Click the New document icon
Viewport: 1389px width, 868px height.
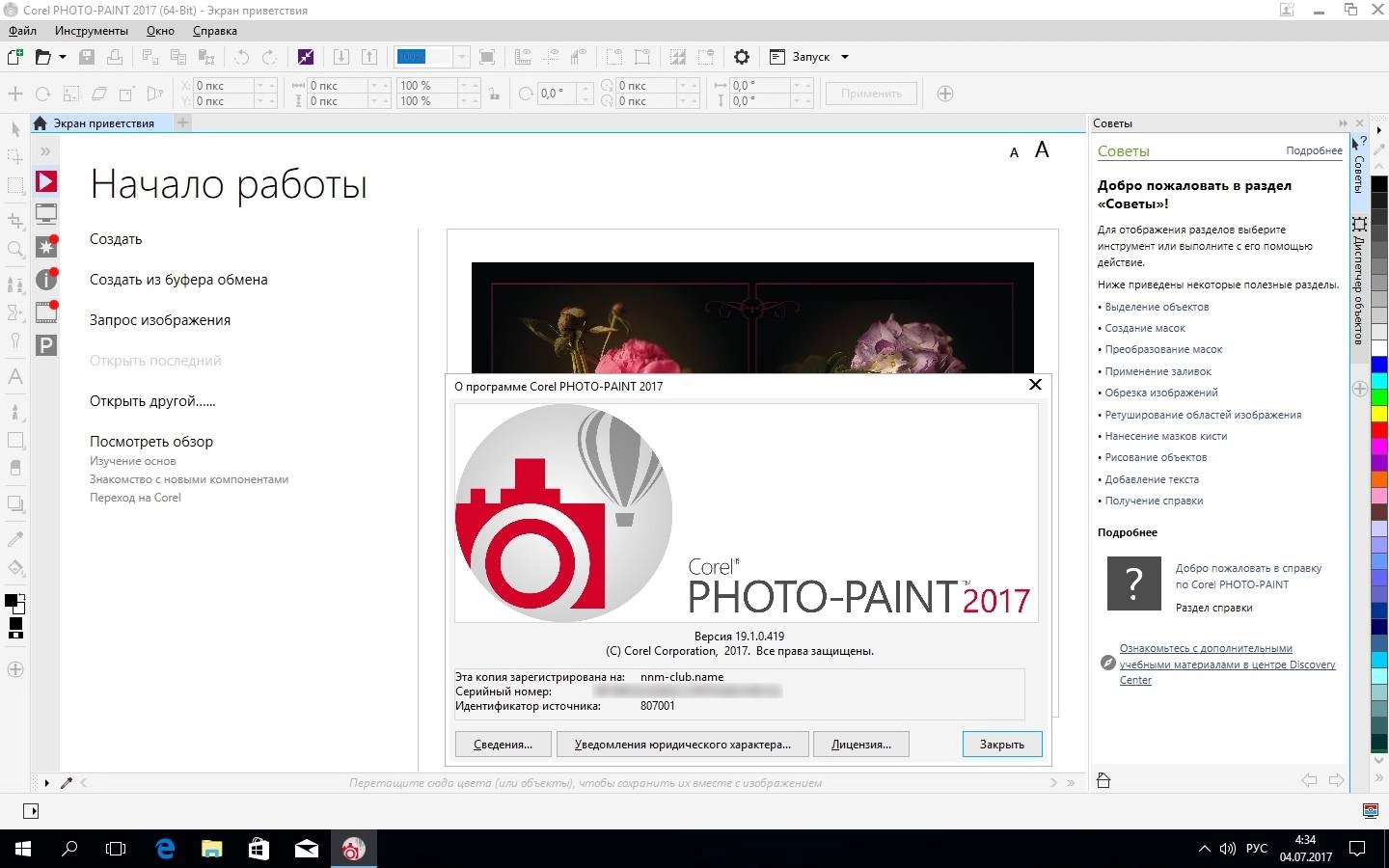click(x=15, y=57)
